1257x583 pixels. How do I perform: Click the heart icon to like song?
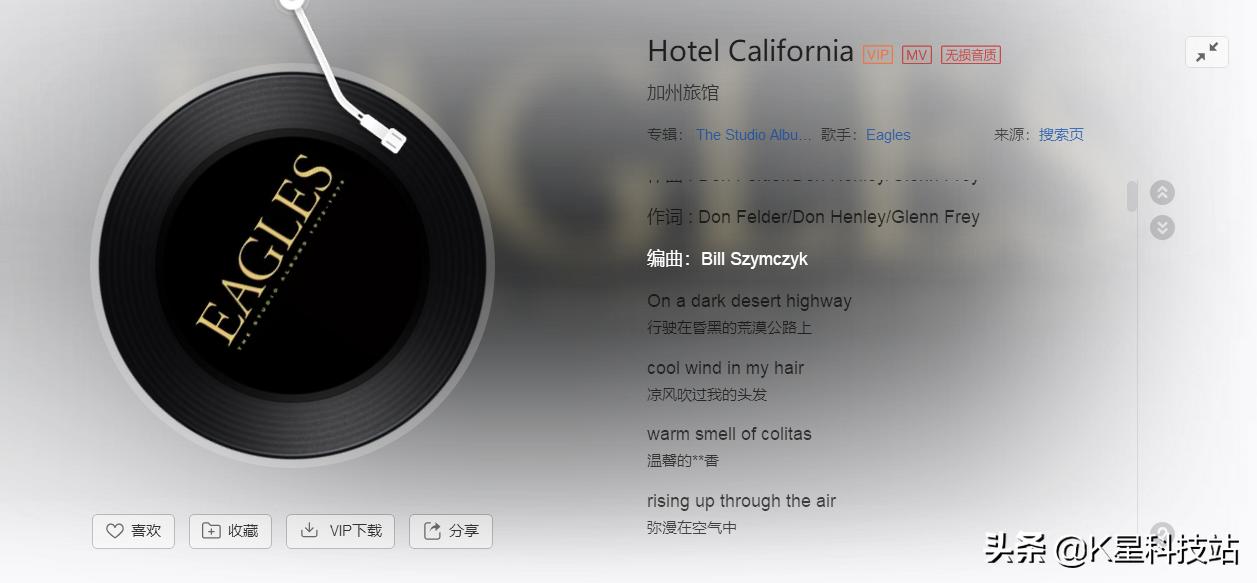[x=115, y=531]
